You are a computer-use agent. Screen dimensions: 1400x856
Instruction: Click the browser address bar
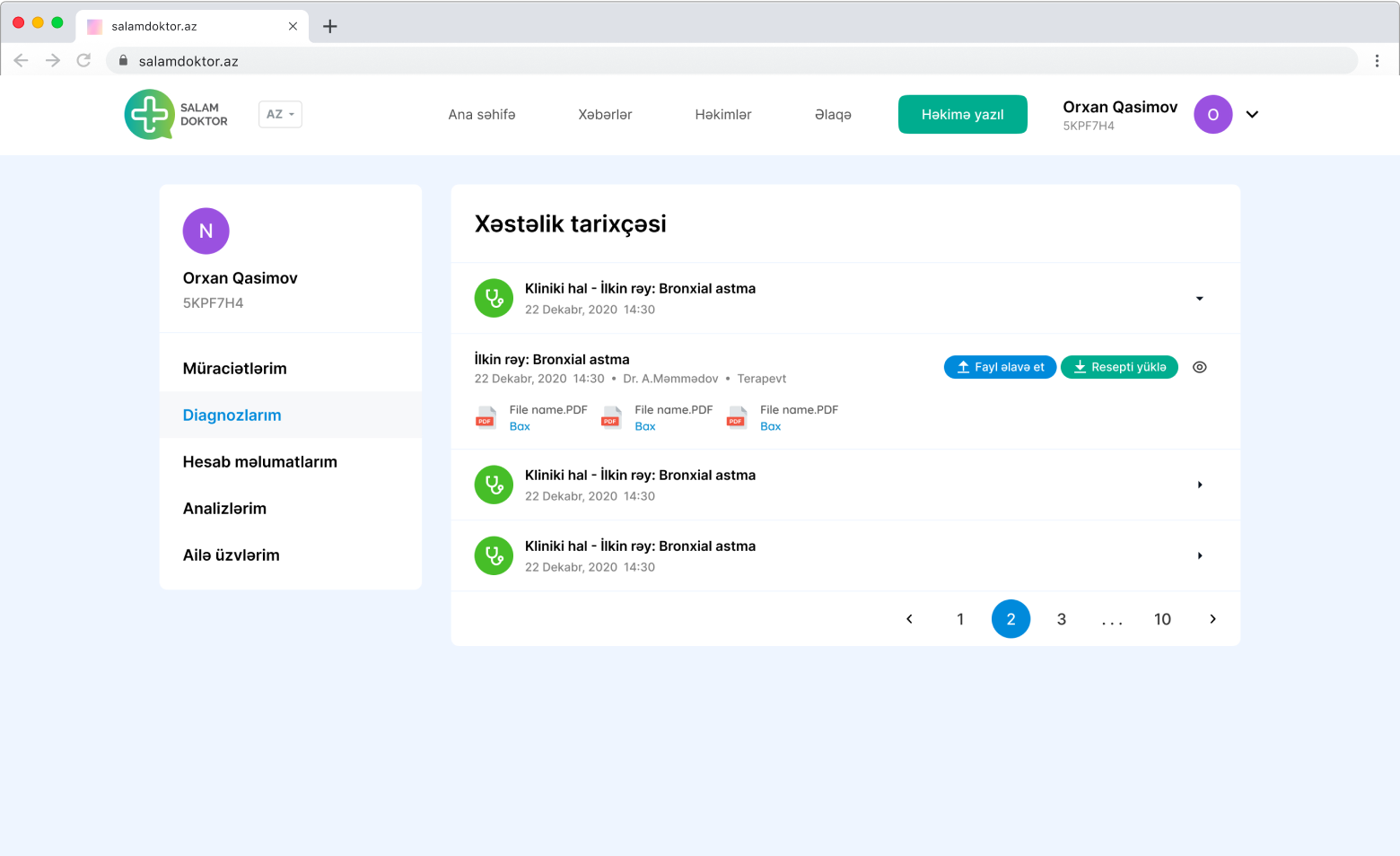(718, 61)
